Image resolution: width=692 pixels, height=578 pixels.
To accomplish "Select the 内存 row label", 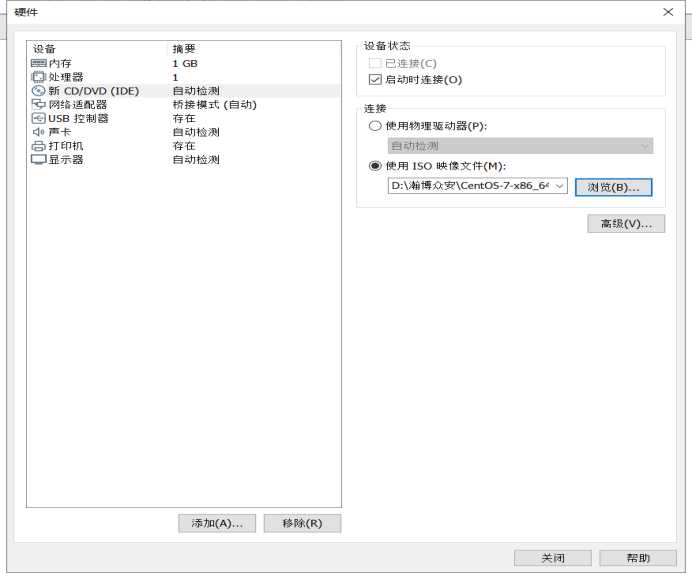I will point(60,64).
